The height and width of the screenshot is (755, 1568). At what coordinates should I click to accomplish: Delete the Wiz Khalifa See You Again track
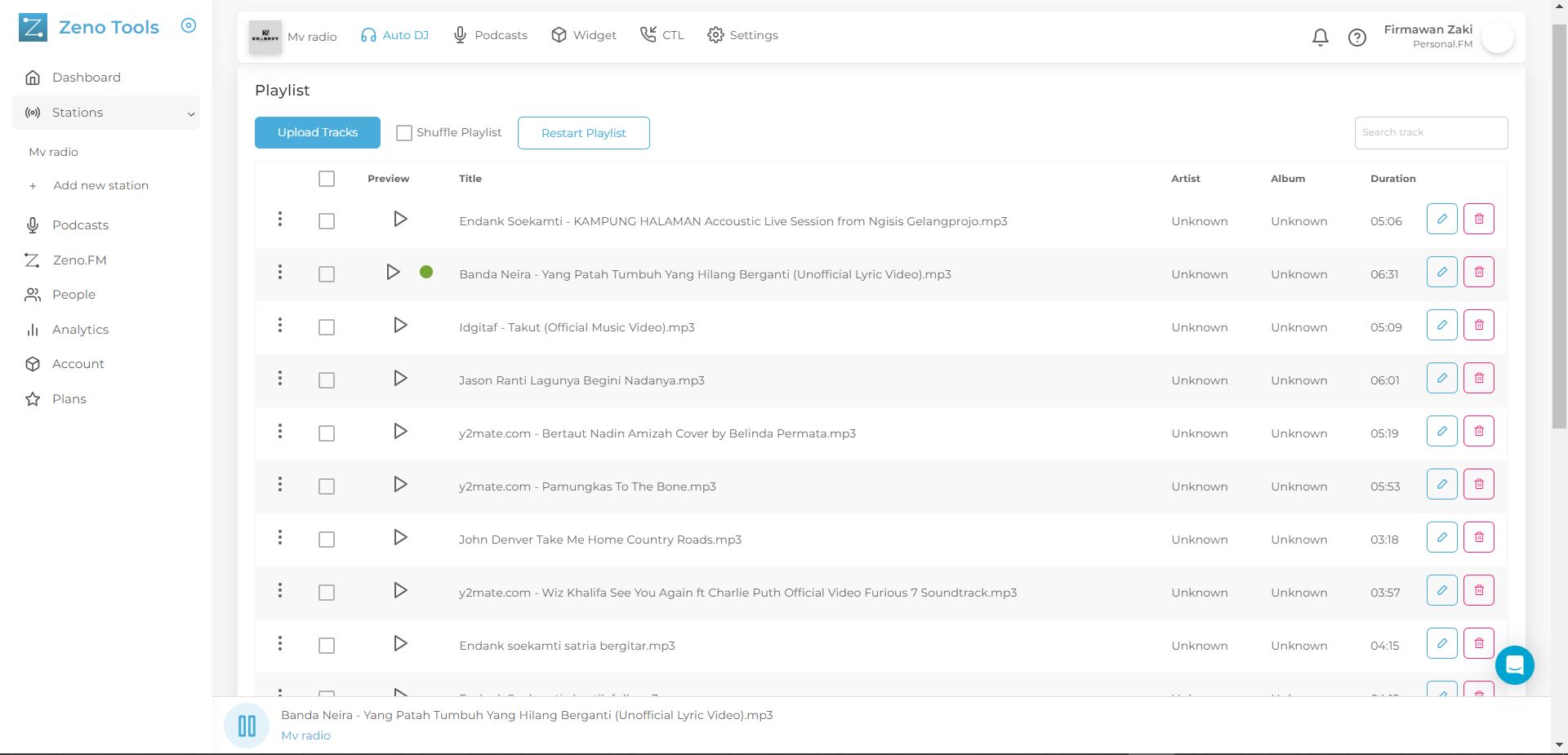pos(1479,590)
